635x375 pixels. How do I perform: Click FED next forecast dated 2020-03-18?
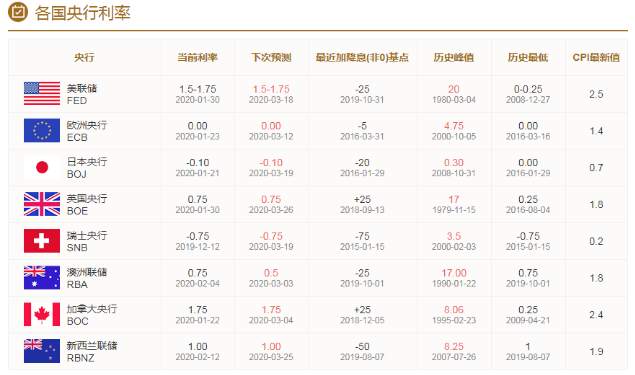(271, 94)
